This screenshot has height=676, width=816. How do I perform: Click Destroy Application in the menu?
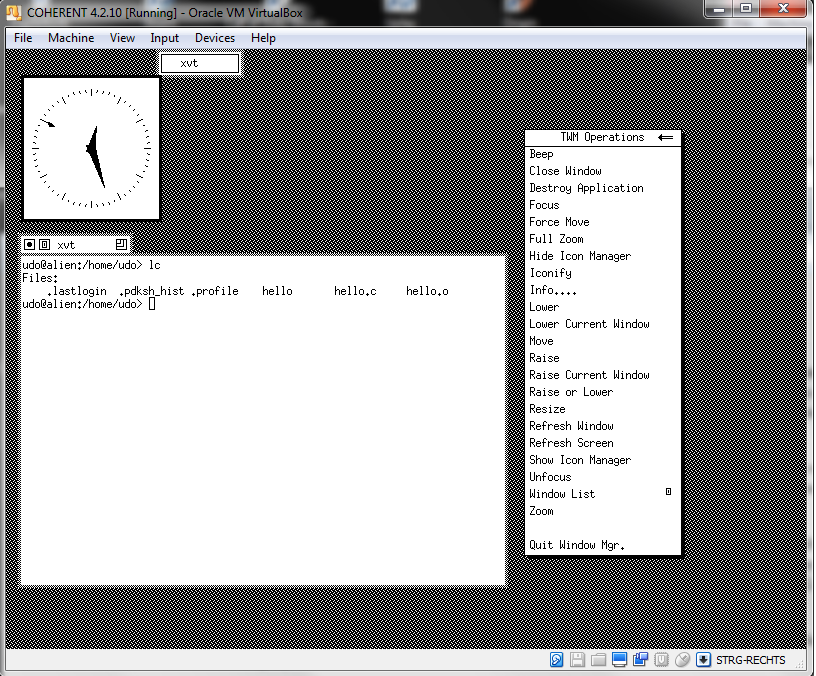tap(586, 188)
